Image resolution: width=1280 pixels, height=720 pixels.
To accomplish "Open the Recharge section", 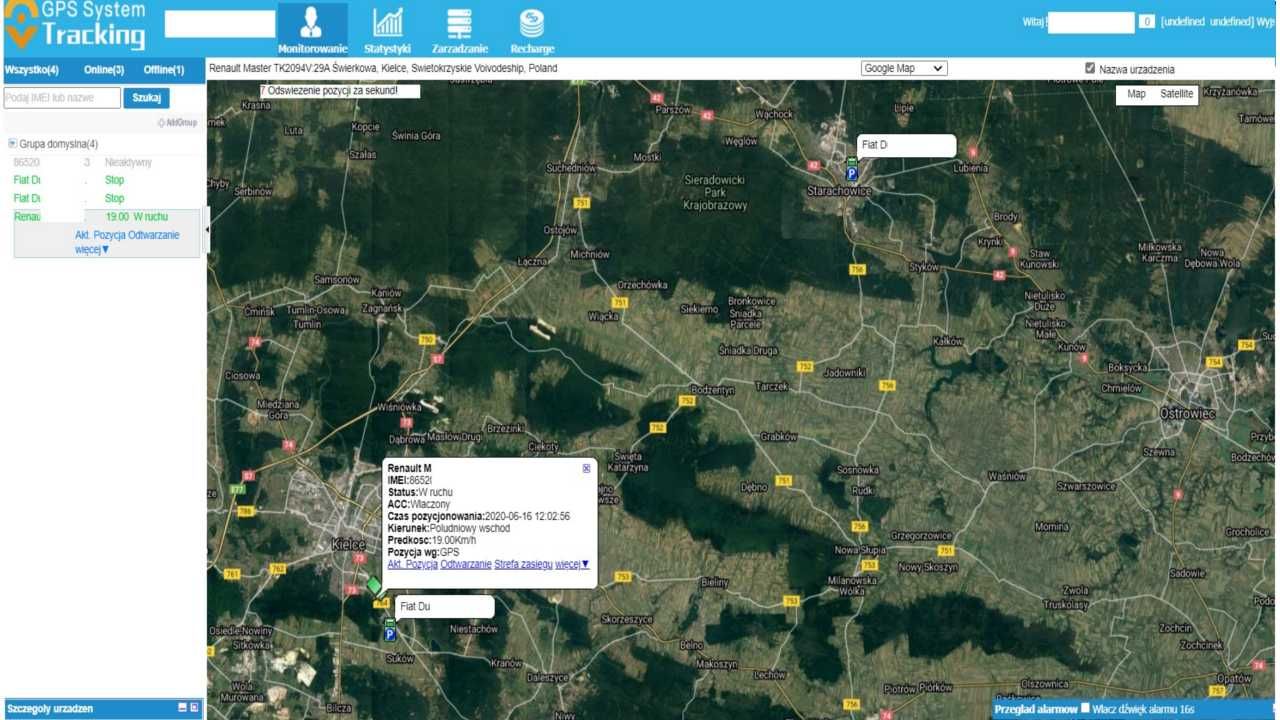I will coord(532,29).
